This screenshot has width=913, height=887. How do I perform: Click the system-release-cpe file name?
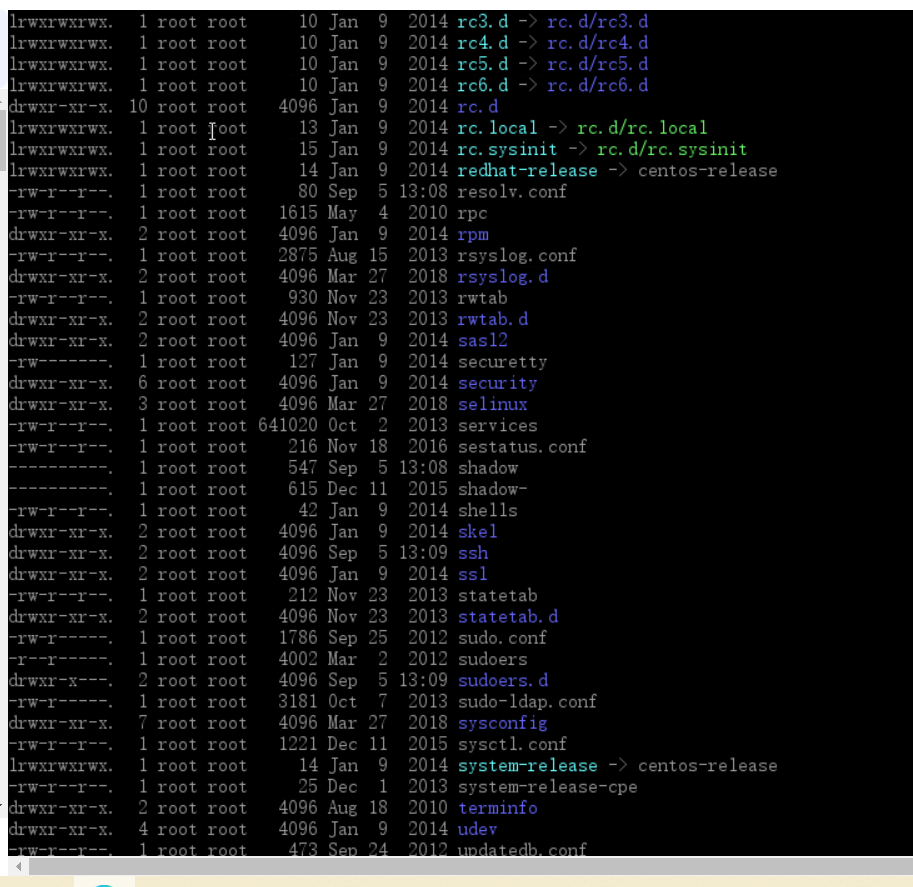tap(547, 787)
